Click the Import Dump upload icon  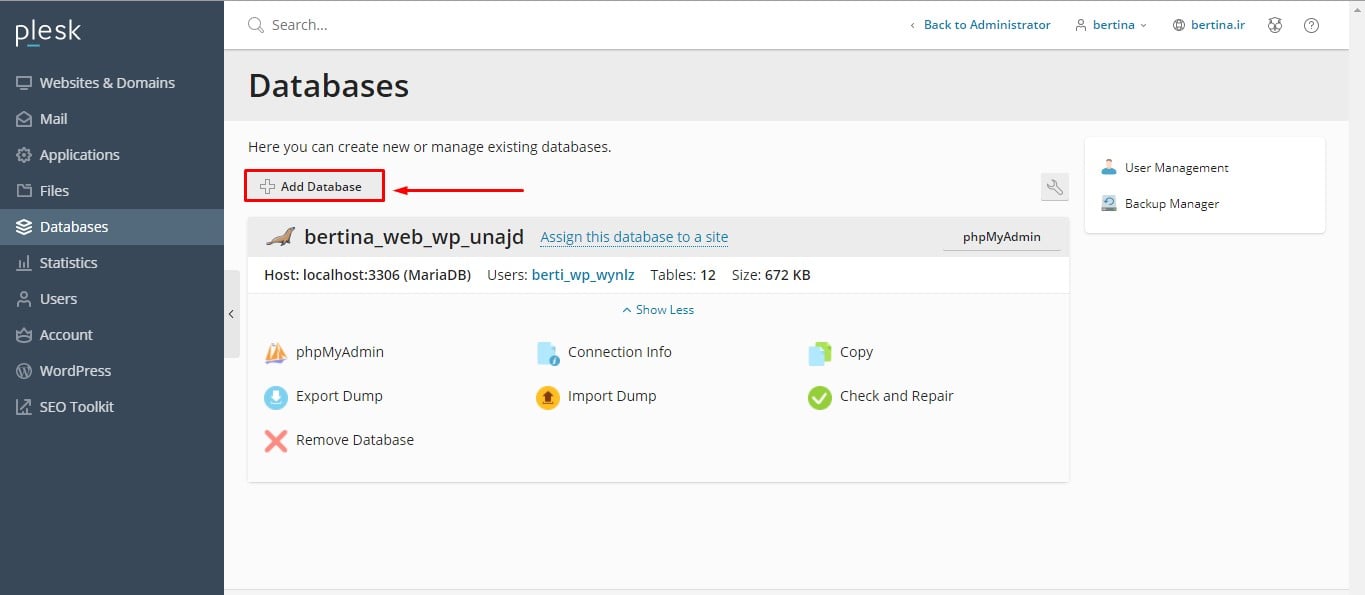tap(548, 397)
